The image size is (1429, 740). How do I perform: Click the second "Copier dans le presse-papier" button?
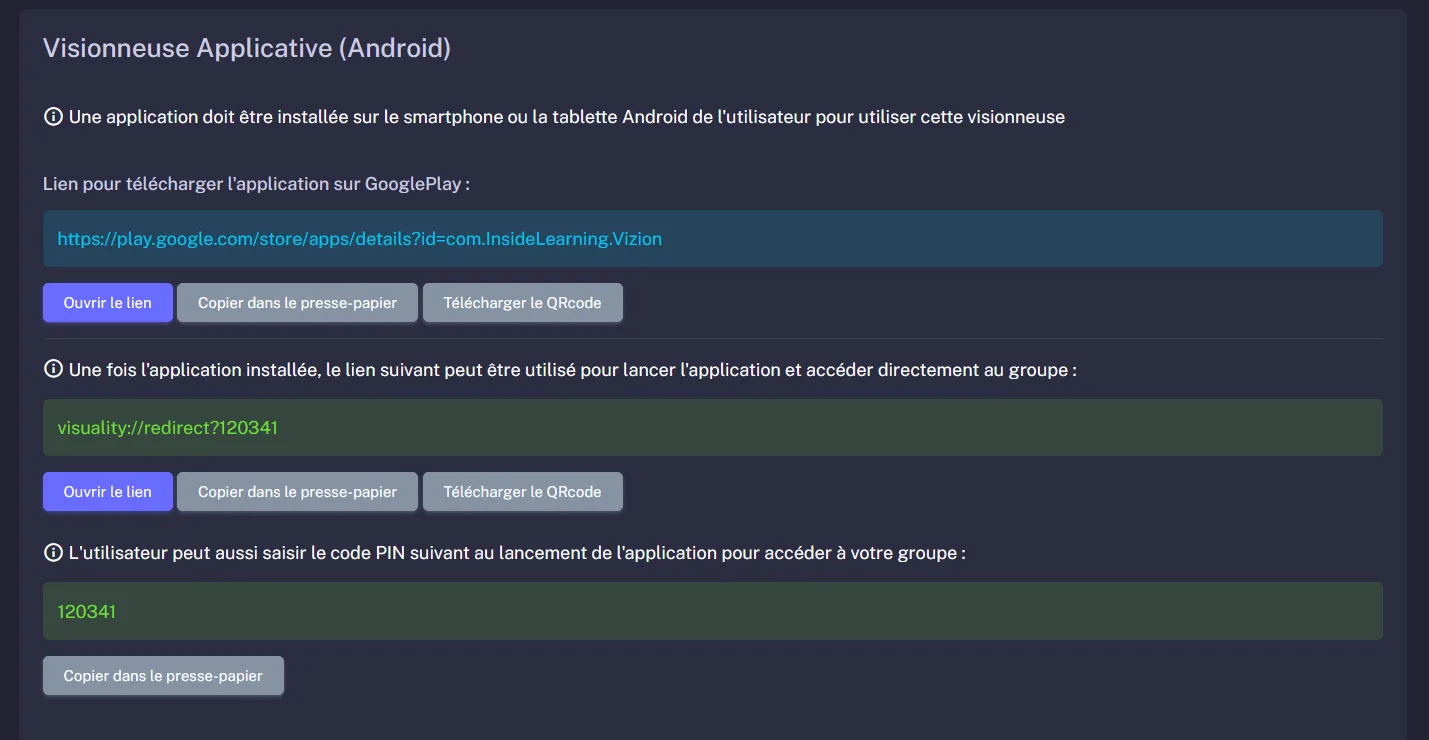tap(297, 491)
